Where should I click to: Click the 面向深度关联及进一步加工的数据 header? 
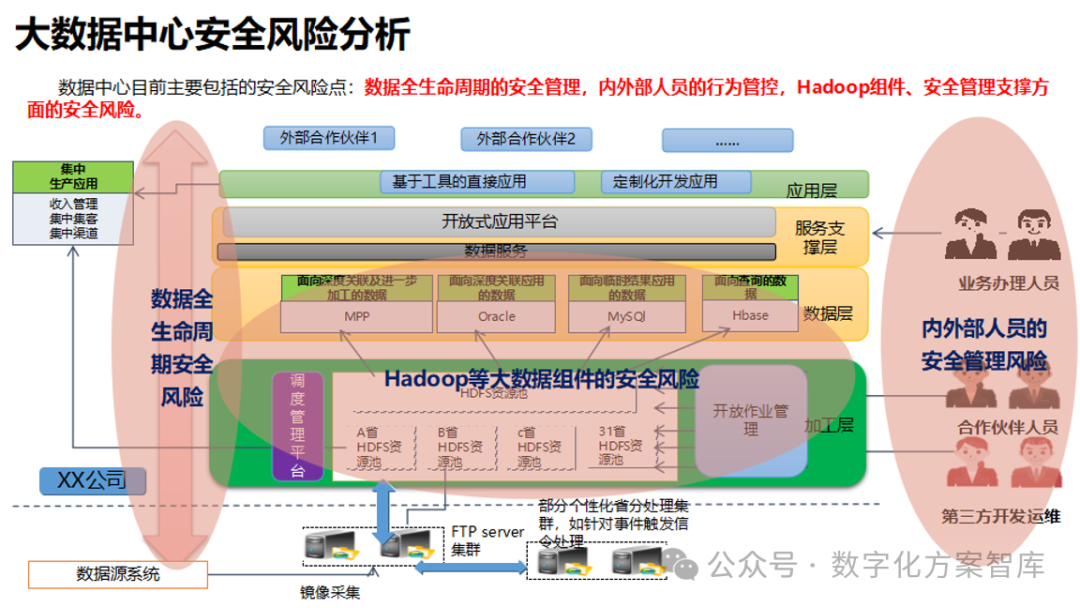click(x=356, y=288)
